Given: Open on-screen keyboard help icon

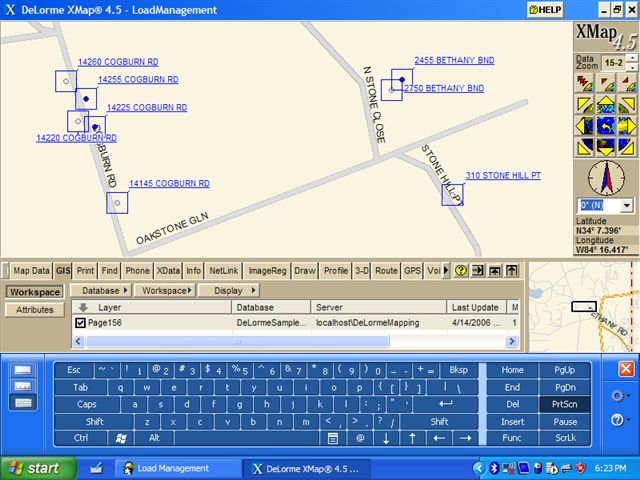Looking at the screenshot, I should (x=618, y=420).
